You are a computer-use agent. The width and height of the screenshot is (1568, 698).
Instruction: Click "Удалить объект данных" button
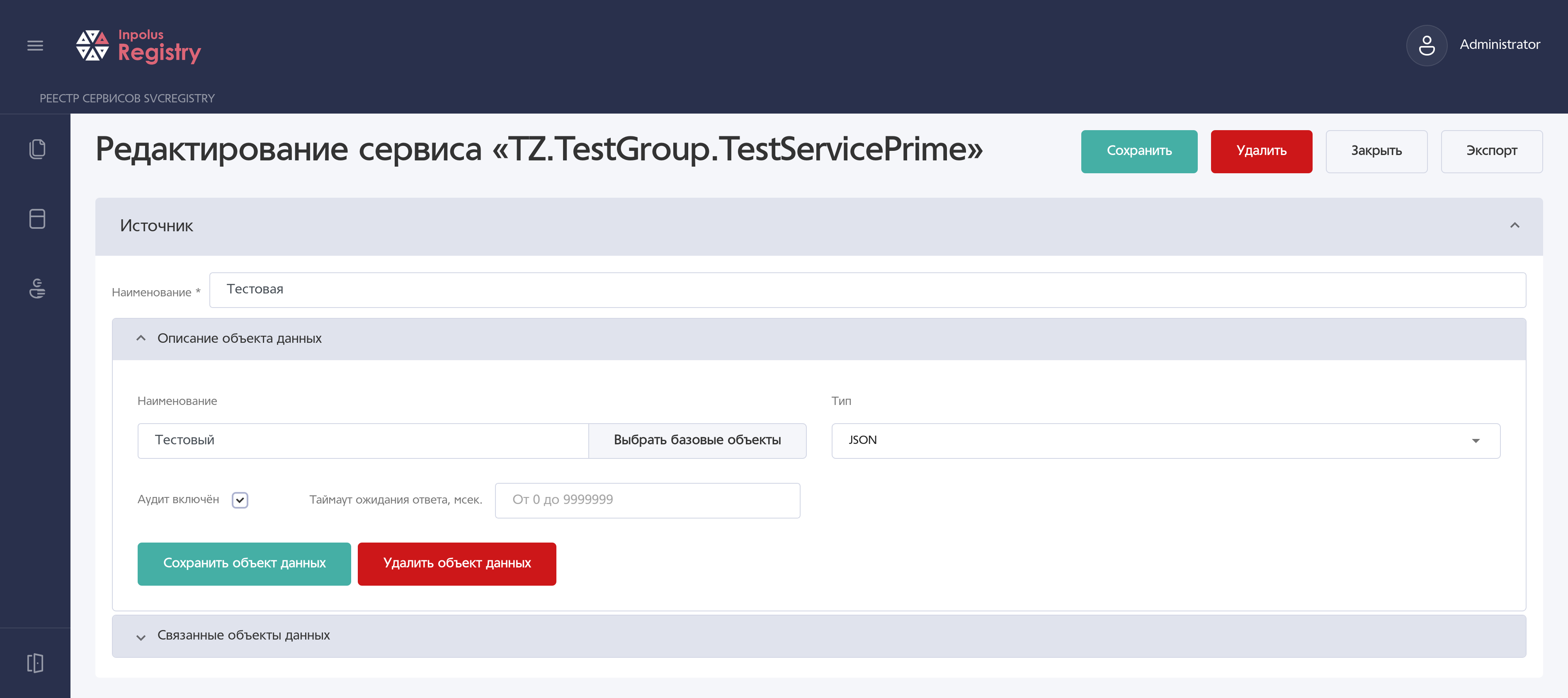point(456,564)
